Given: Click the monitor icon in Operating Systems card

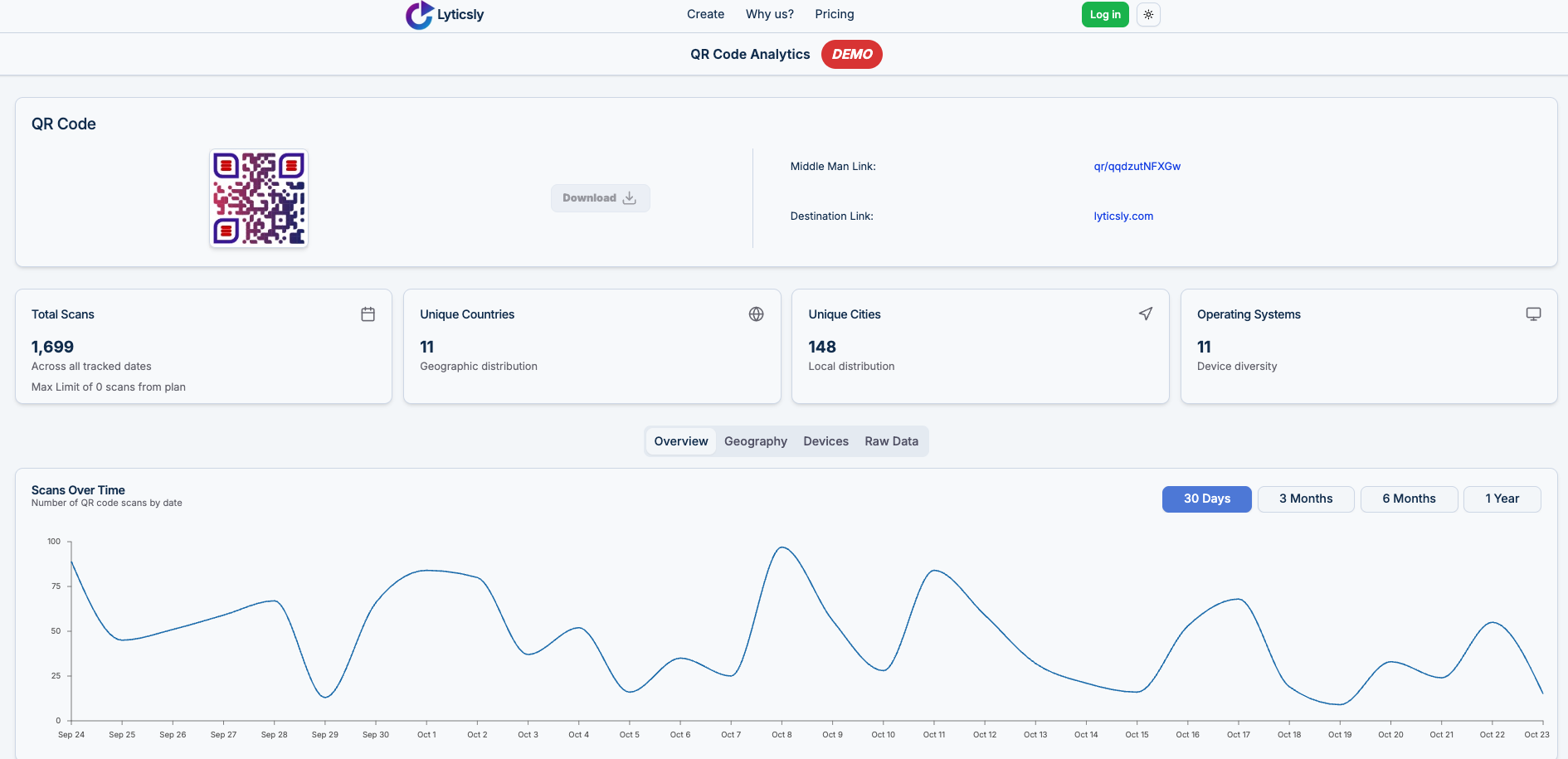Looking at the screenshot, I should point(1534,314).
